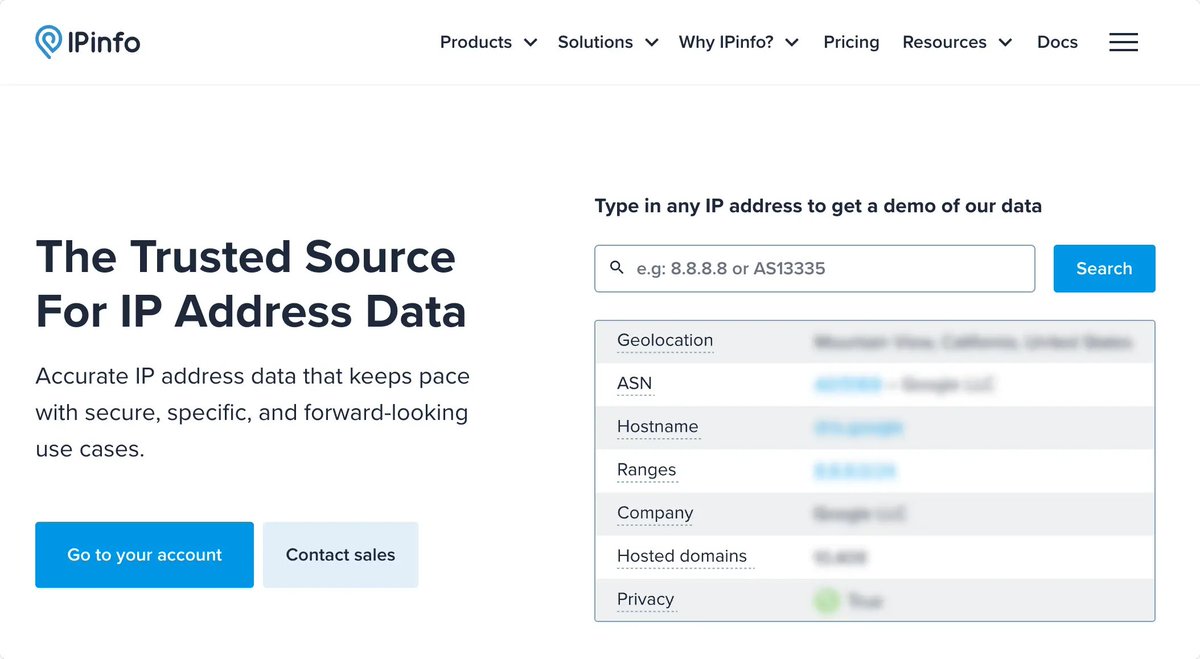The height and width of the screenshot is (659, 1200).
Task: Click the blurred Hosted domains value
Action: coord(840,556)
